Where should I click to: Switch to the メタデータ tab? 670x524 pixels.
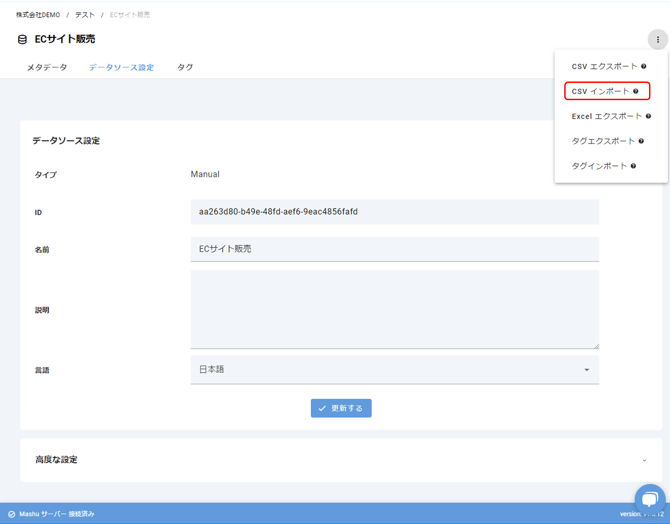pyautogui.click(x=47, y=68)
